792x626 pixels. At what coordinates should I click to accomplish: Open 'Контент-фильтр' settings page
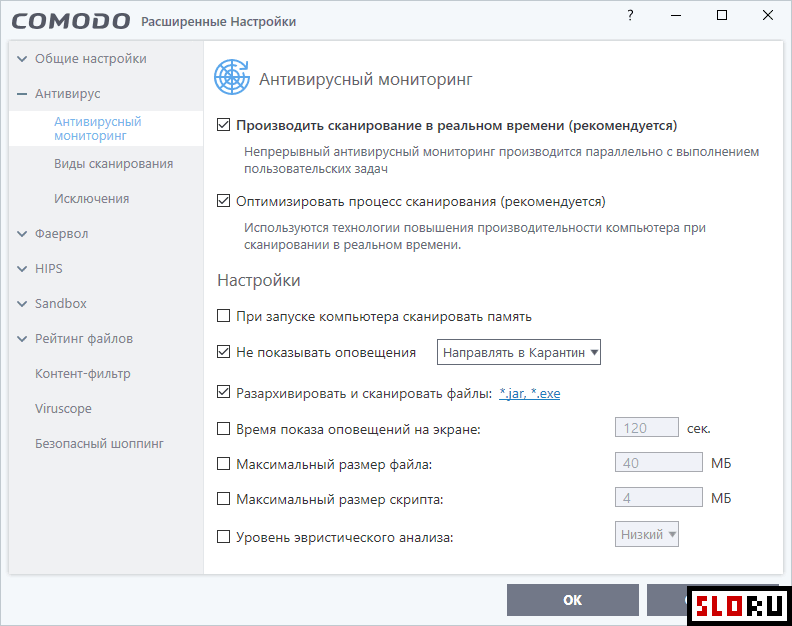82,373
